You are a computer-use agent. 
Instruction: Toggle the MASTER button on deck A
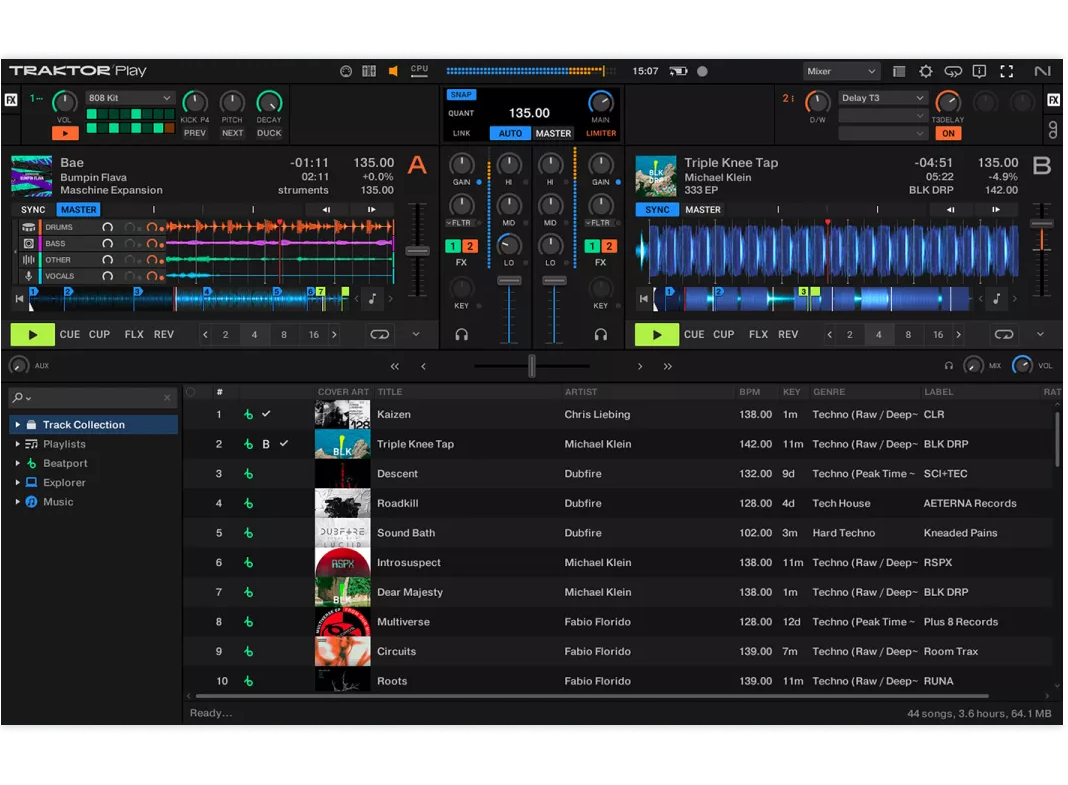78,209
